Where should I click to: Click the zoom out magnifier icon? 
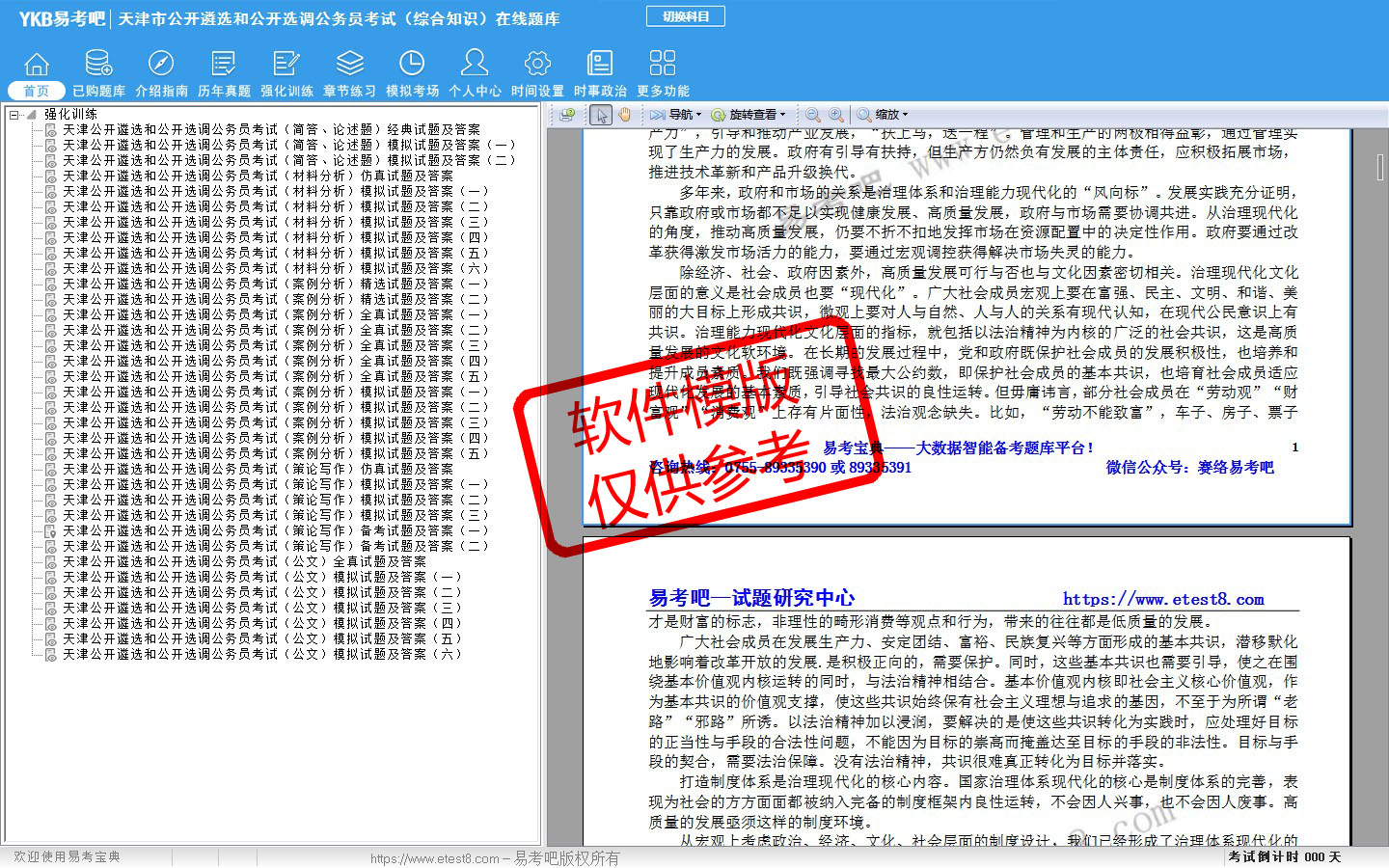813,115
